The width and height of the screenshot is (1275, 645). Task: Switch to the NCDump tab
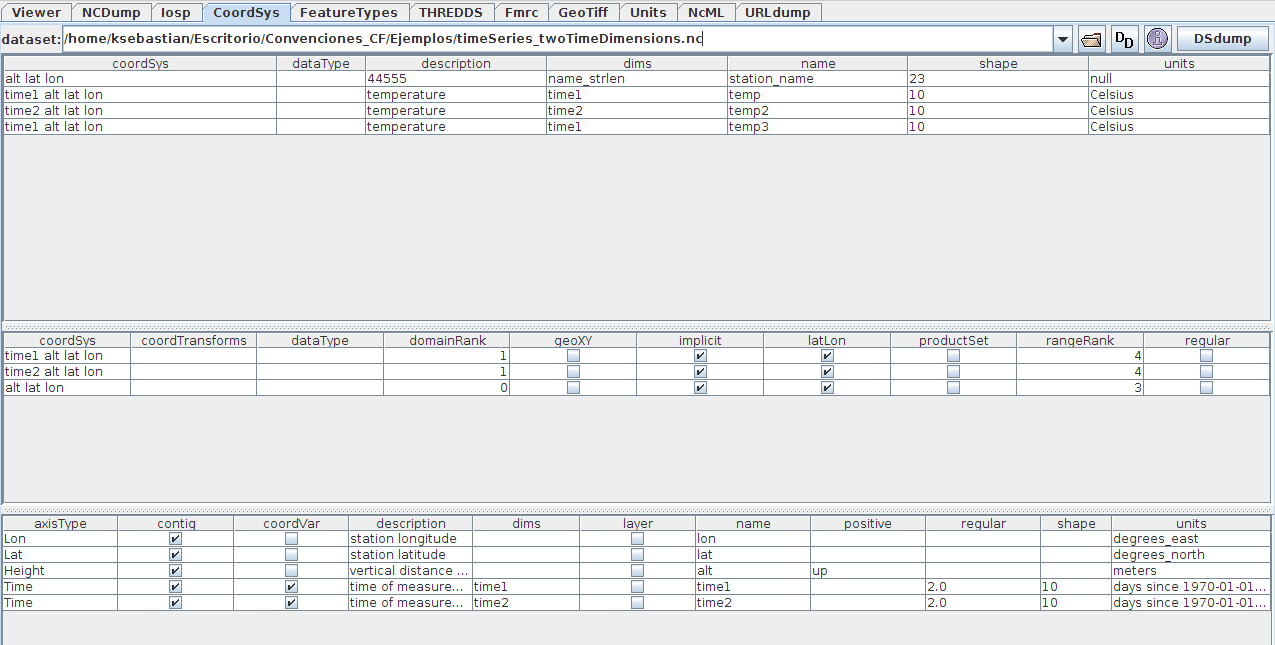pos(111,13)
